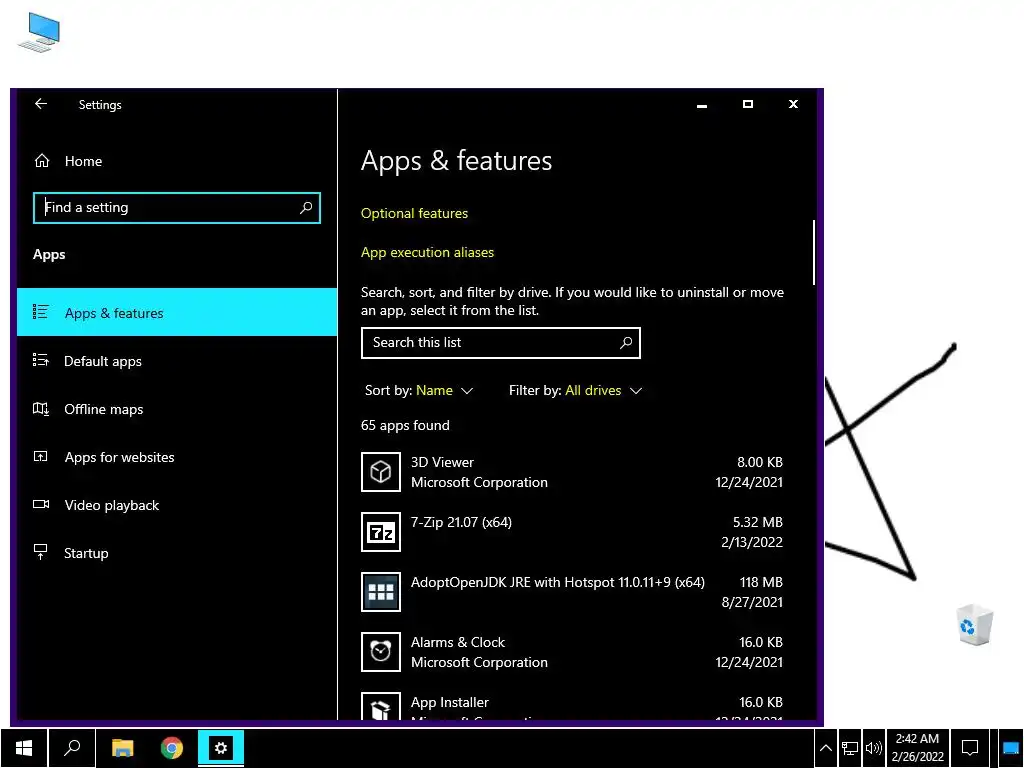Select the App Installer app icon
This screenshot has height=768, width=1024.
point(381,707)
